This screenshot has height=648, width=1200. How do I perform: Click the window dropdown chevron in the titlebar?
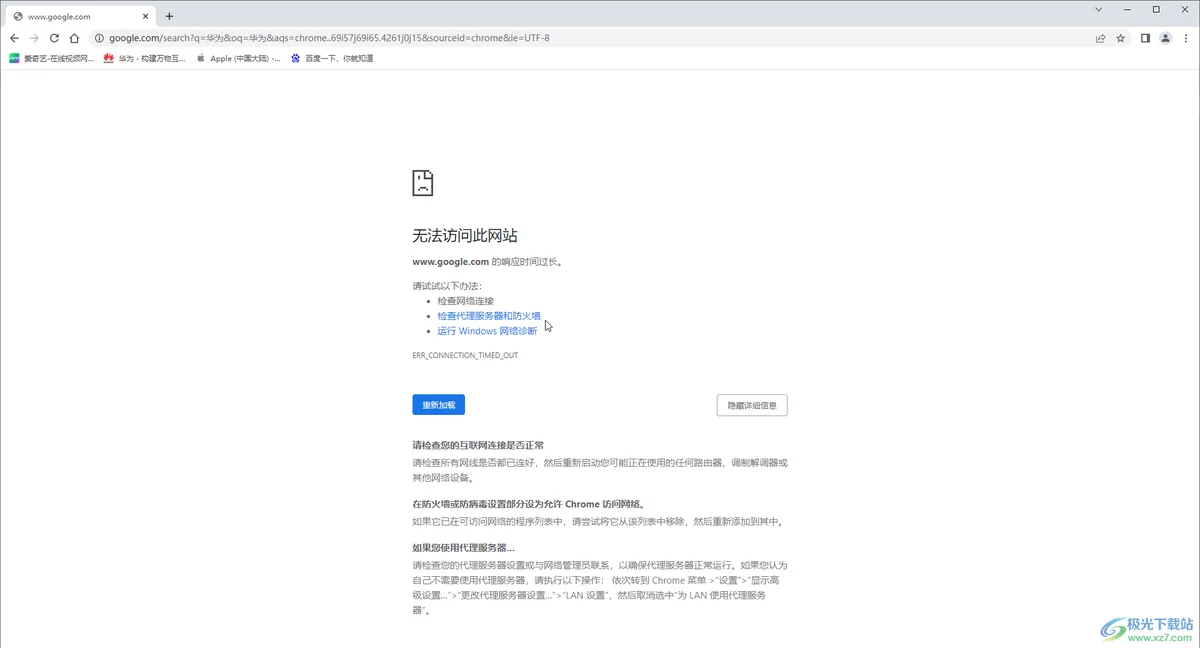pos(1098,10)
